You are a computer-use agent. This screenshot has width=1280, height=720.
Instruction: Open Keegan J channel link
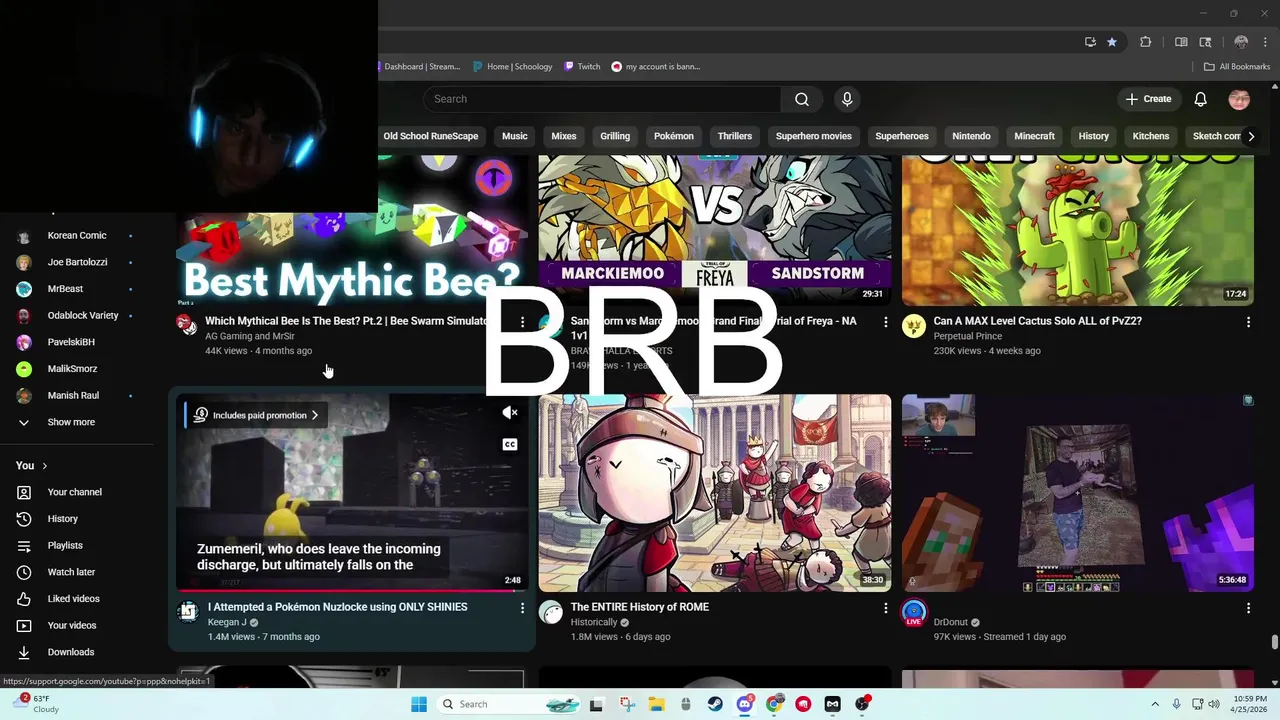pyautogui.click(x=227, y=622)
